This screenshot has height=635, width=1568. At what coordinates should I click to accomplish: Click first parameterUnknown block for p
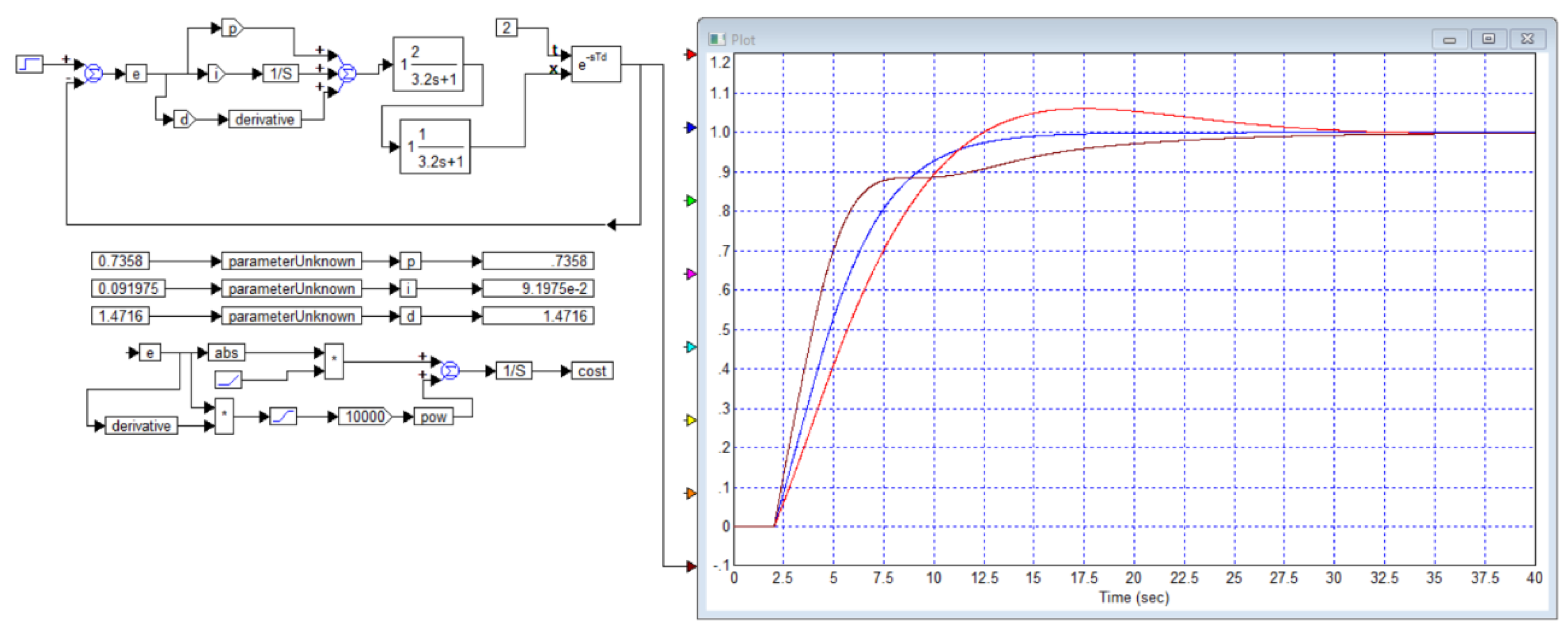click(291, 261)
